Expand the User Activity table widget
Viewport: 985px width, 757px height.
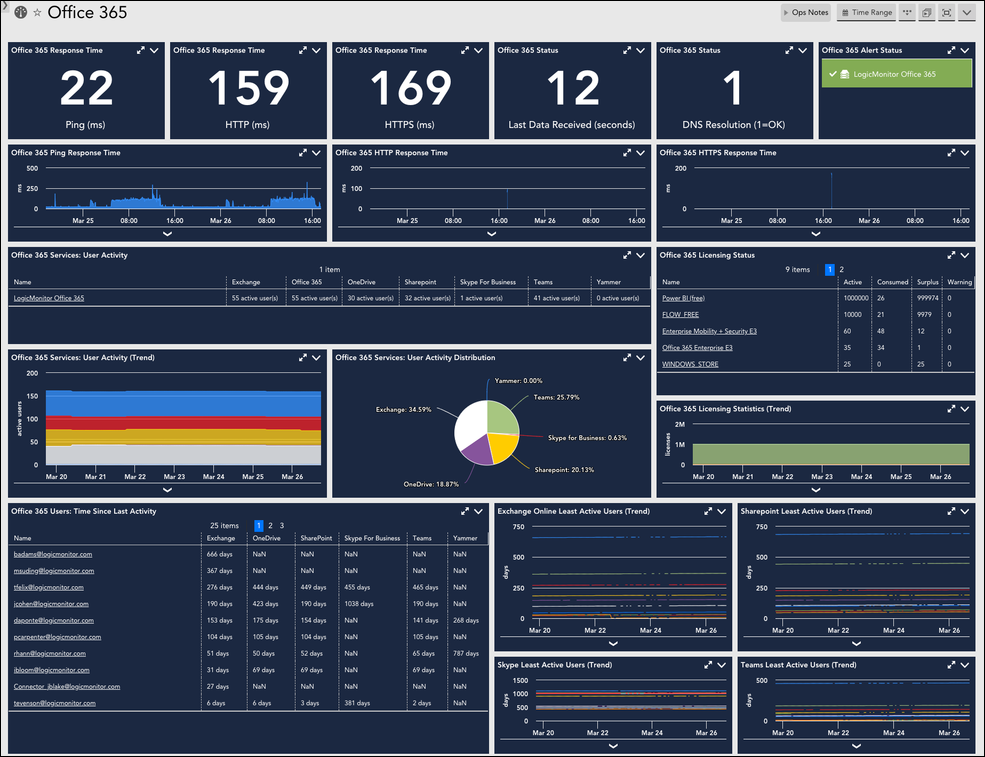pyautogui.click(x=627, y=255)
